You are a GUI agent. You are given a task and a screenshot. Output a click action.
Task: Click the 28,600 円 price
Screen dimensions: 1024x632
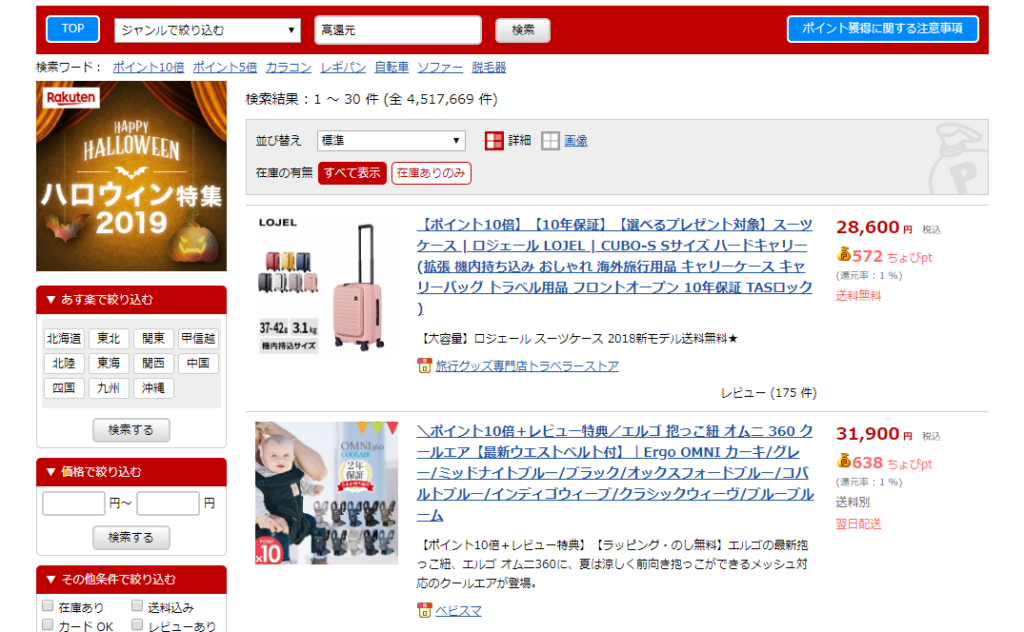tap(874, 227)
